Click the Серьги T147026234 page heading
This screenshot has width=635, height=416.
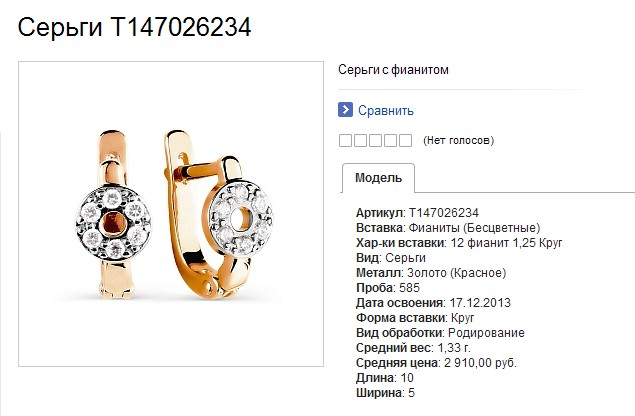pyautogui.click(x=134, y=28)
